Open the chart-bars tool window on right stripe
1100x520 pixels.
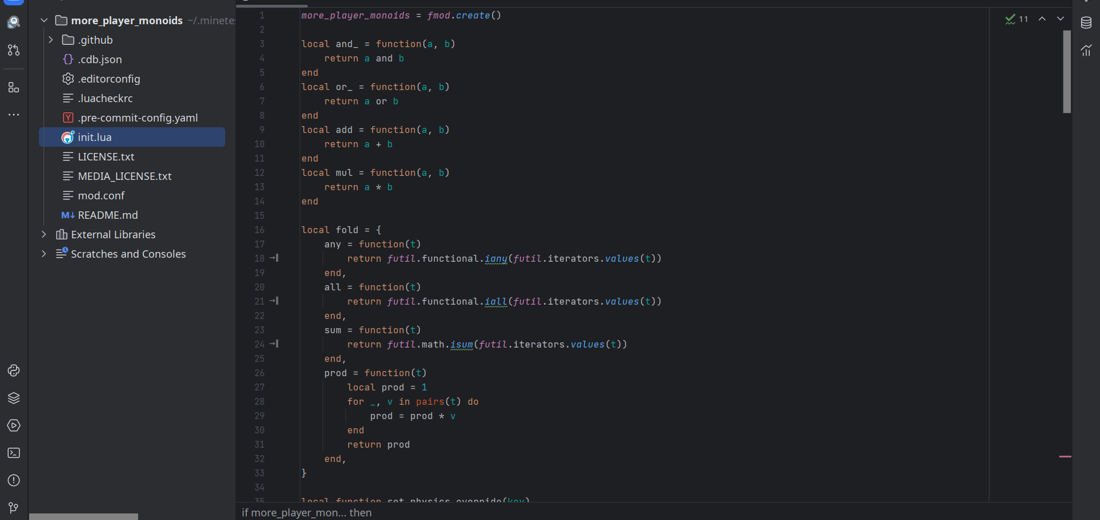pyautogui.click(x=1086, y=50)
